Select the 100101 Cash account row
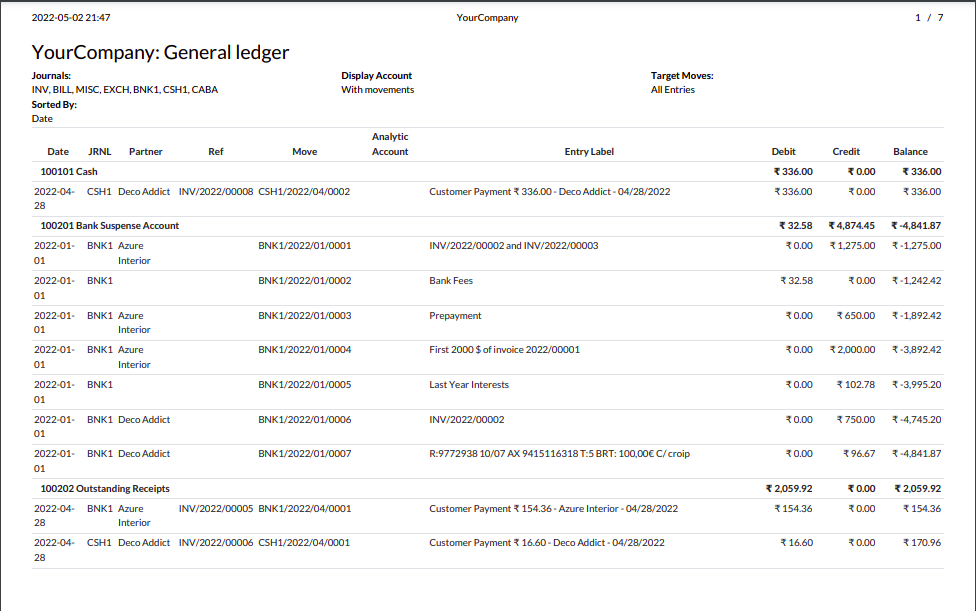 pos(69,172)
